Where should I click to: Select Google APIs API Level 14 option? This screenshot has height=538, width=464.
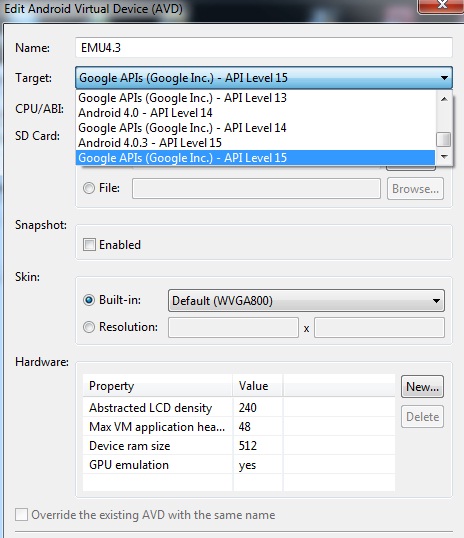(x=255, y=128)
